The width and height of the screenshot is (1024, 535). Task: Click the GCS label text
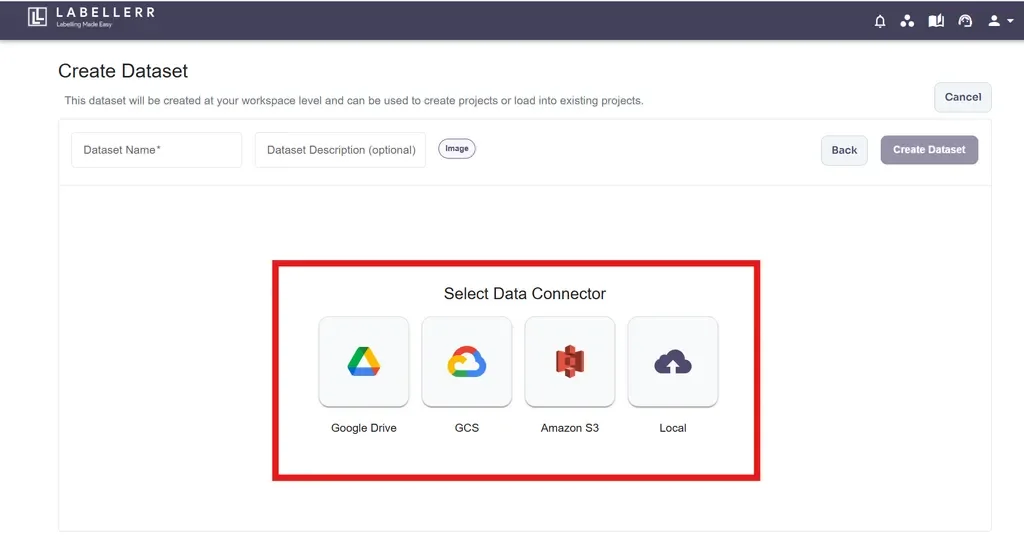pyautogui.click(x=467, y=428)
